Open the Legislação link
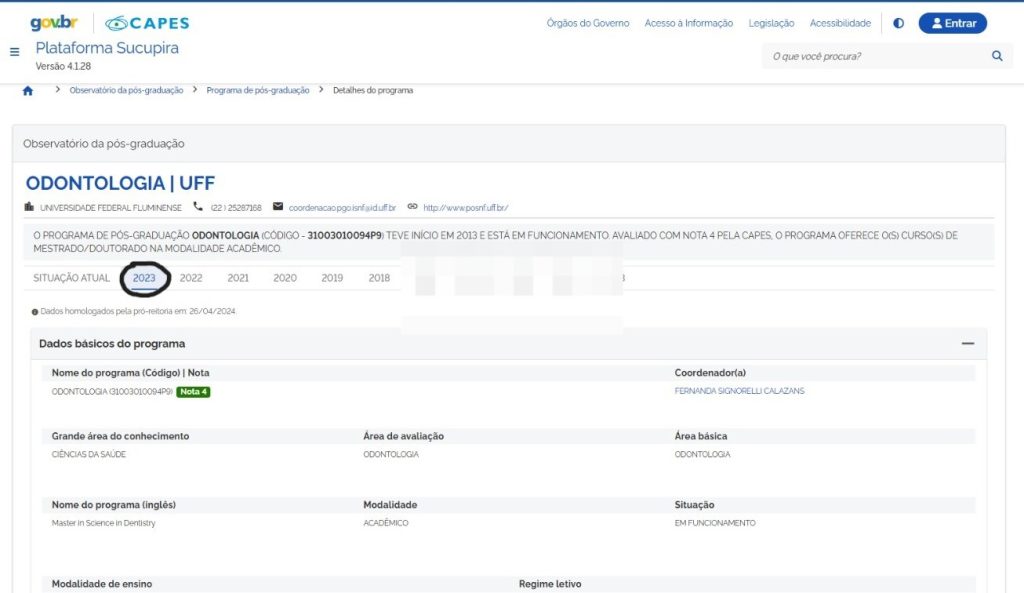 [771, 23]
